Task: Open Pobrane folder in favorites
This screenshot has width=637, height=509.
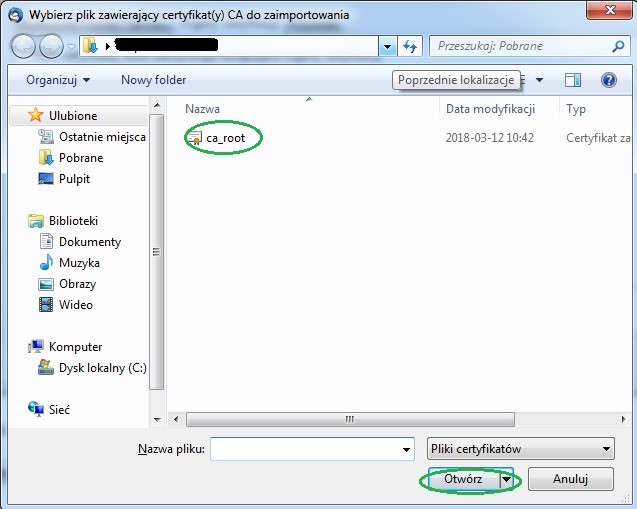Action: 80,158
